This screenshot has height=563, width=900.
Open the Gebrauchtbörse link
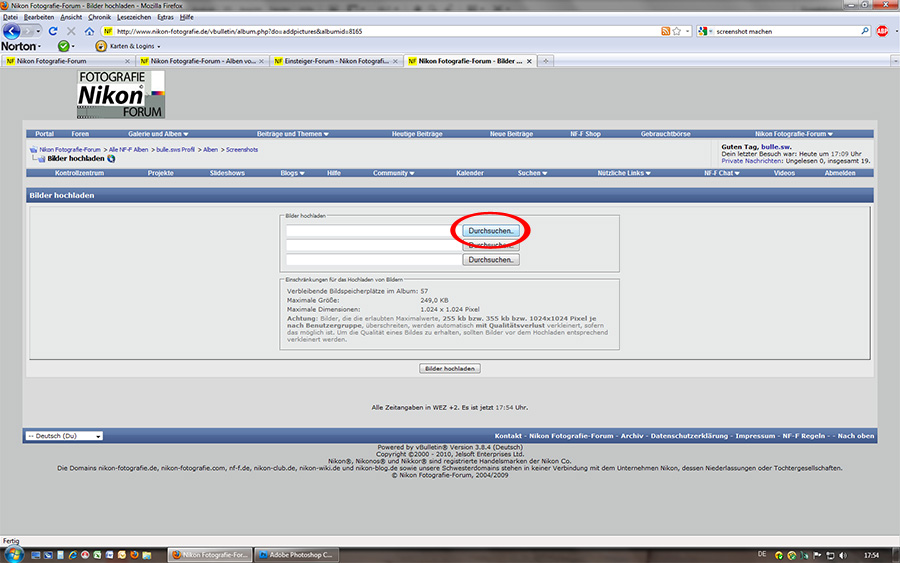(665, 134)
